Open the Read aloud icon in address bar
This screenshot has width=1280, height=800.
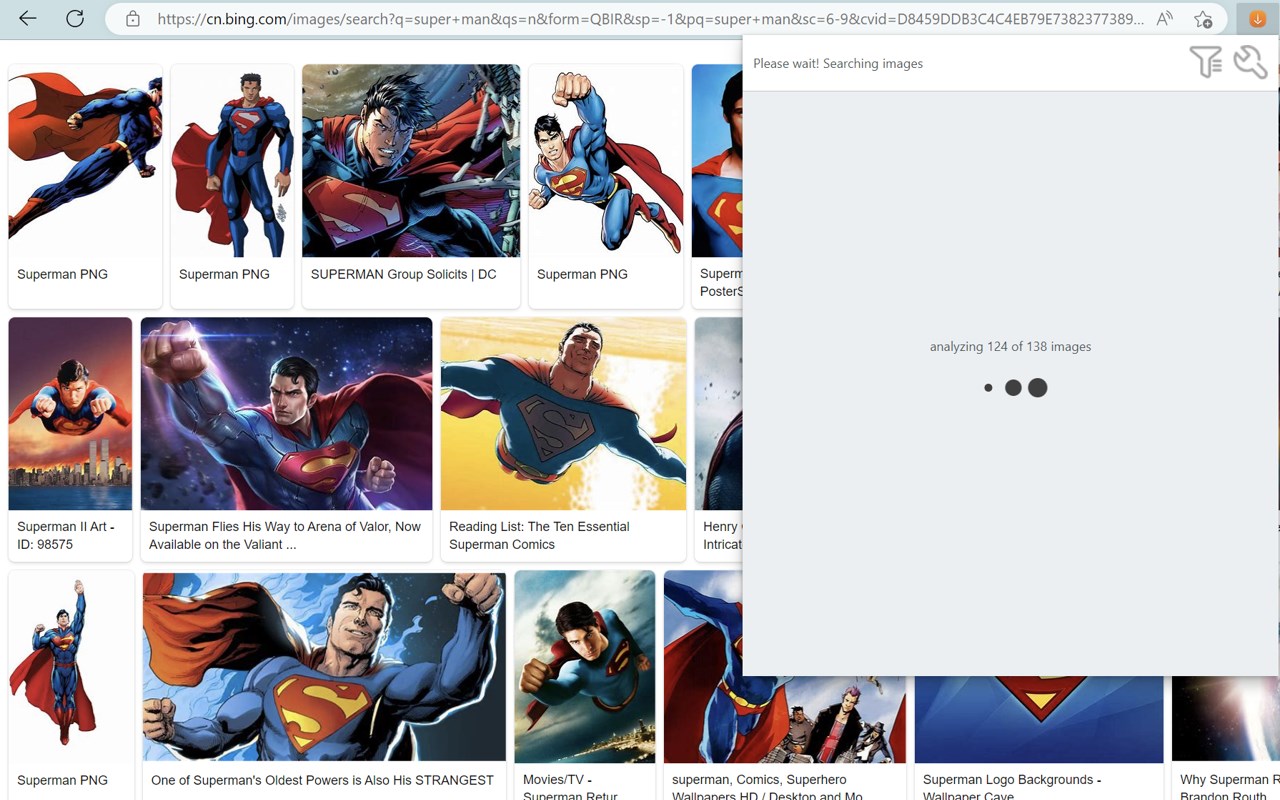click(1164, 19)
